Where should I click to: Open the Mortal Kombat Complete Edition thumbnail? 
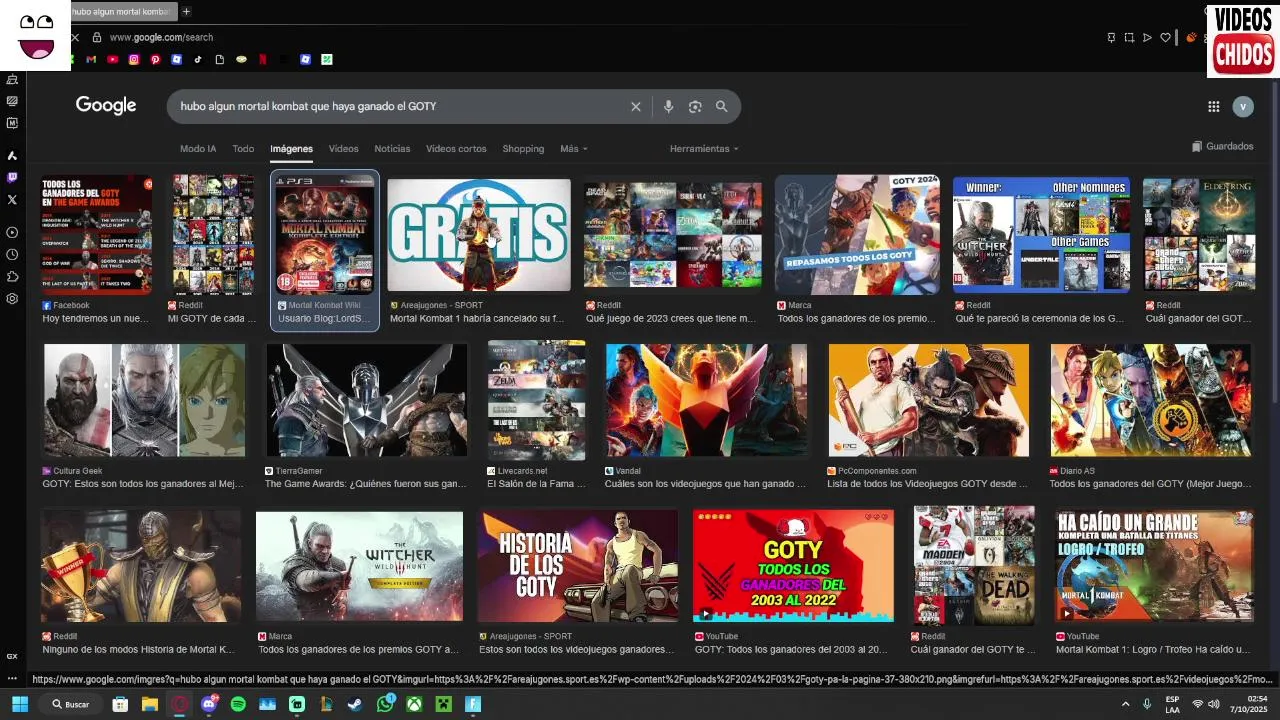[x=325, y=236]
